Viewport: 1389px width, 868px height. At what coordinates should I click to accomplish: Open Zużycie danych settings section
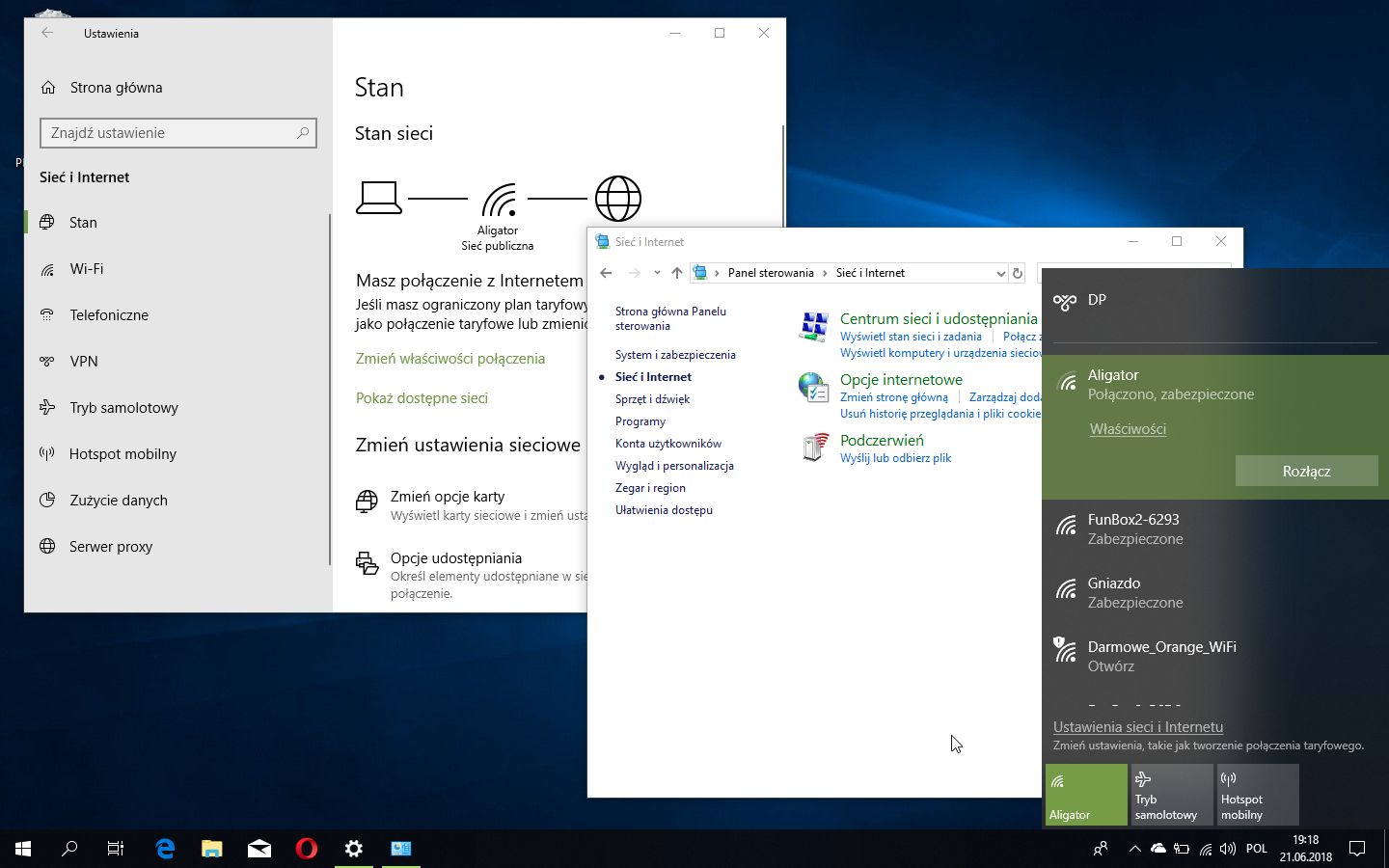point(118,501)
